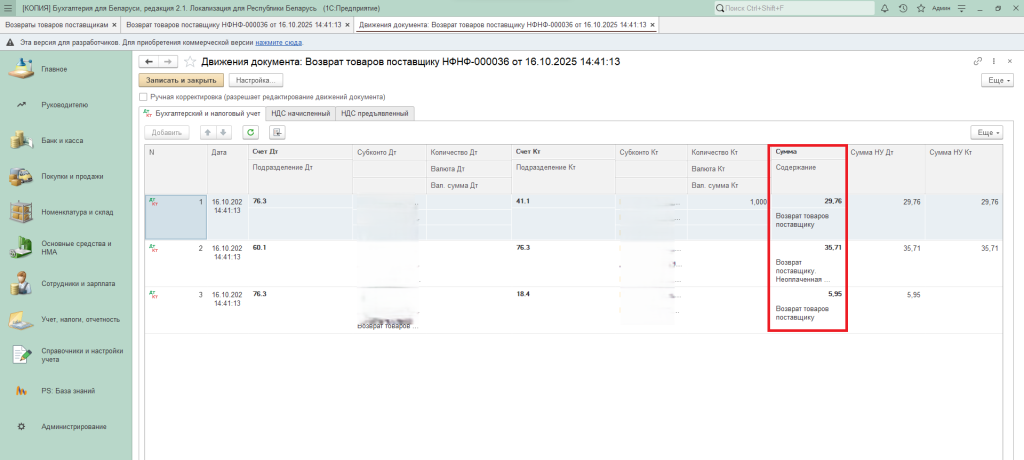Open Банк и касса section
The image size is (1024, 460).
pos(62,141)
